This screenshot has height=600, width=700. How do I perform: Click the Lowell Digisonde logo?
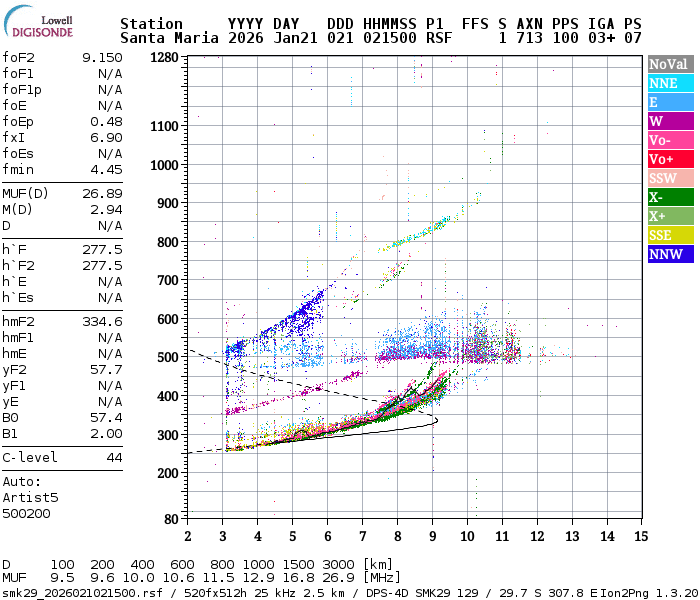[x=38, y=22]
